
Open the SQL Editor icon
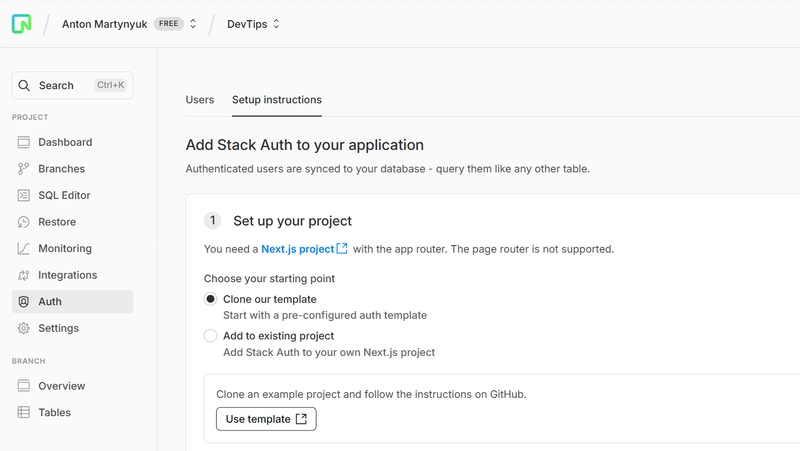coord(23,195)
